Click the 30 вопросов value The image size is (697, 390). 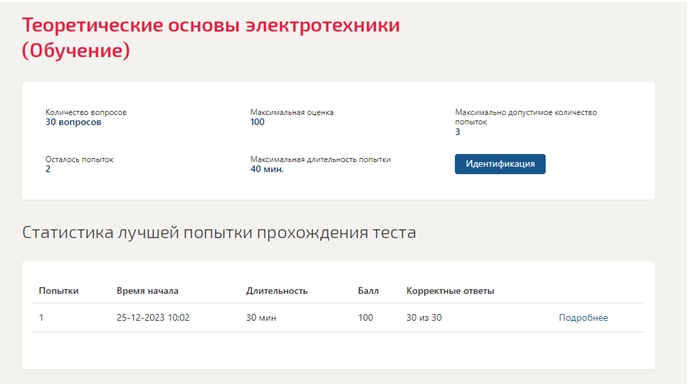coord(73,122)
